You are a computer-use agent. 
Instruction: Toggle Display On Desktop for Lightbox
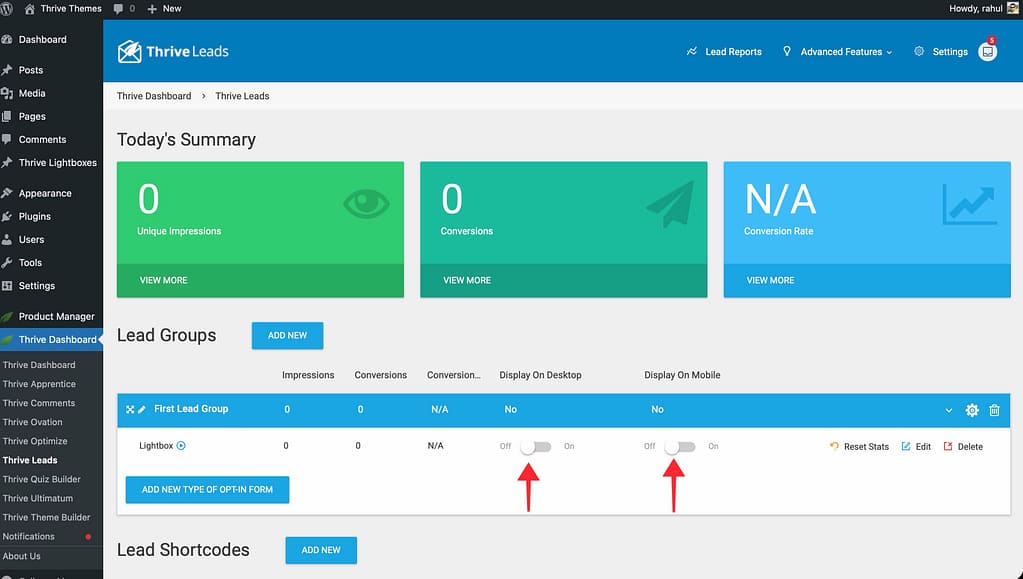(x=535, y=446)
